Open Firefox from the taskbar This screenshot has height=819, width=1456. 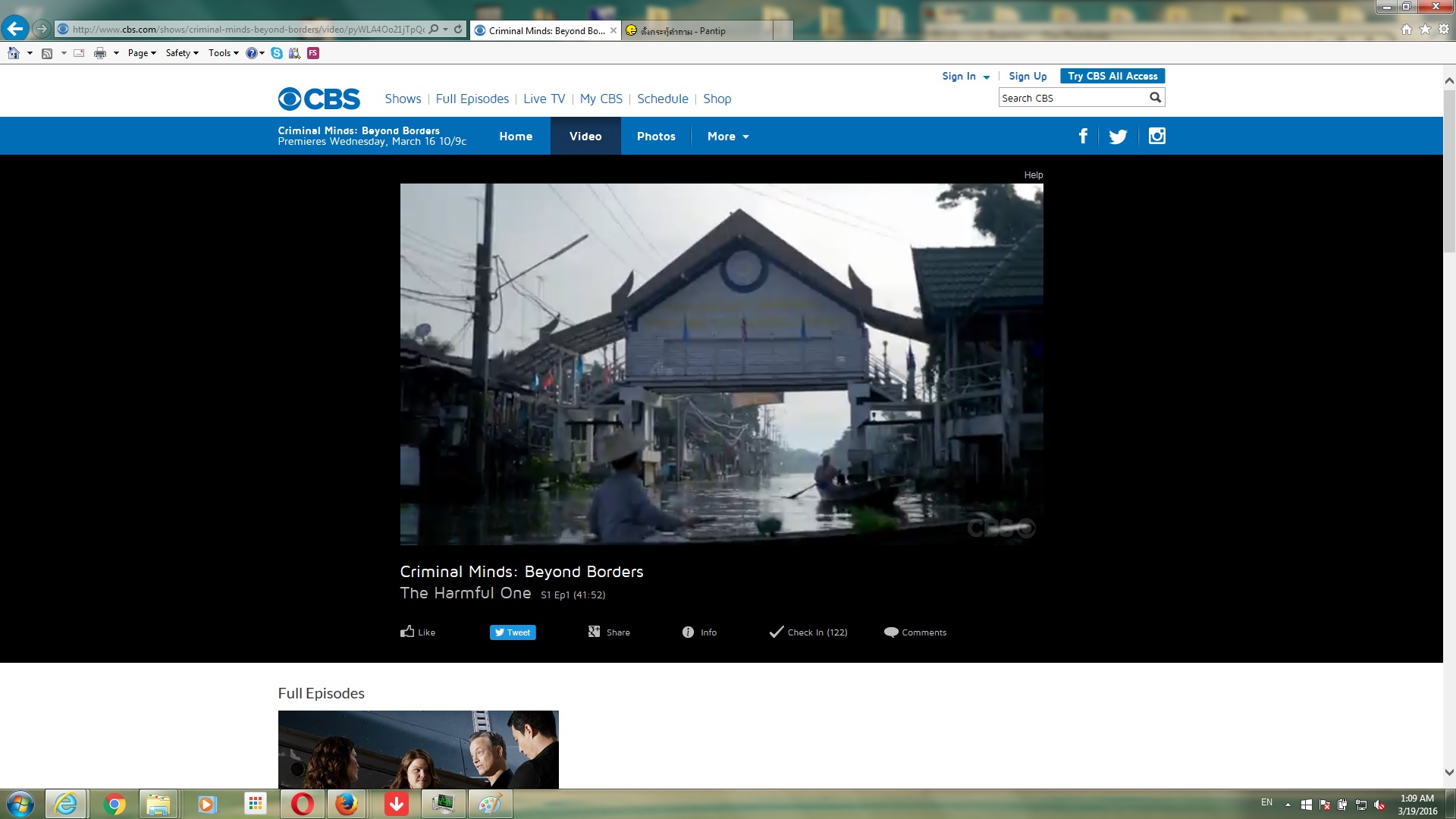[x=346, y=804]
